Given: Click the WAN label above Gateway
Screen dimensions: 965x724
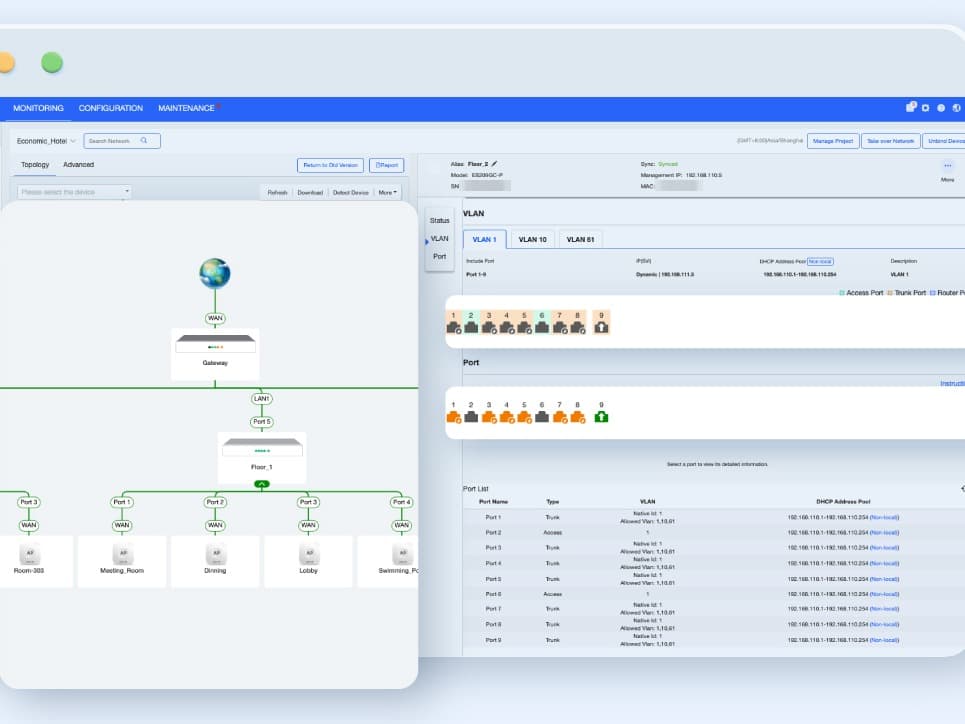Looking at the screenshot, I should [x=215, y=318].
